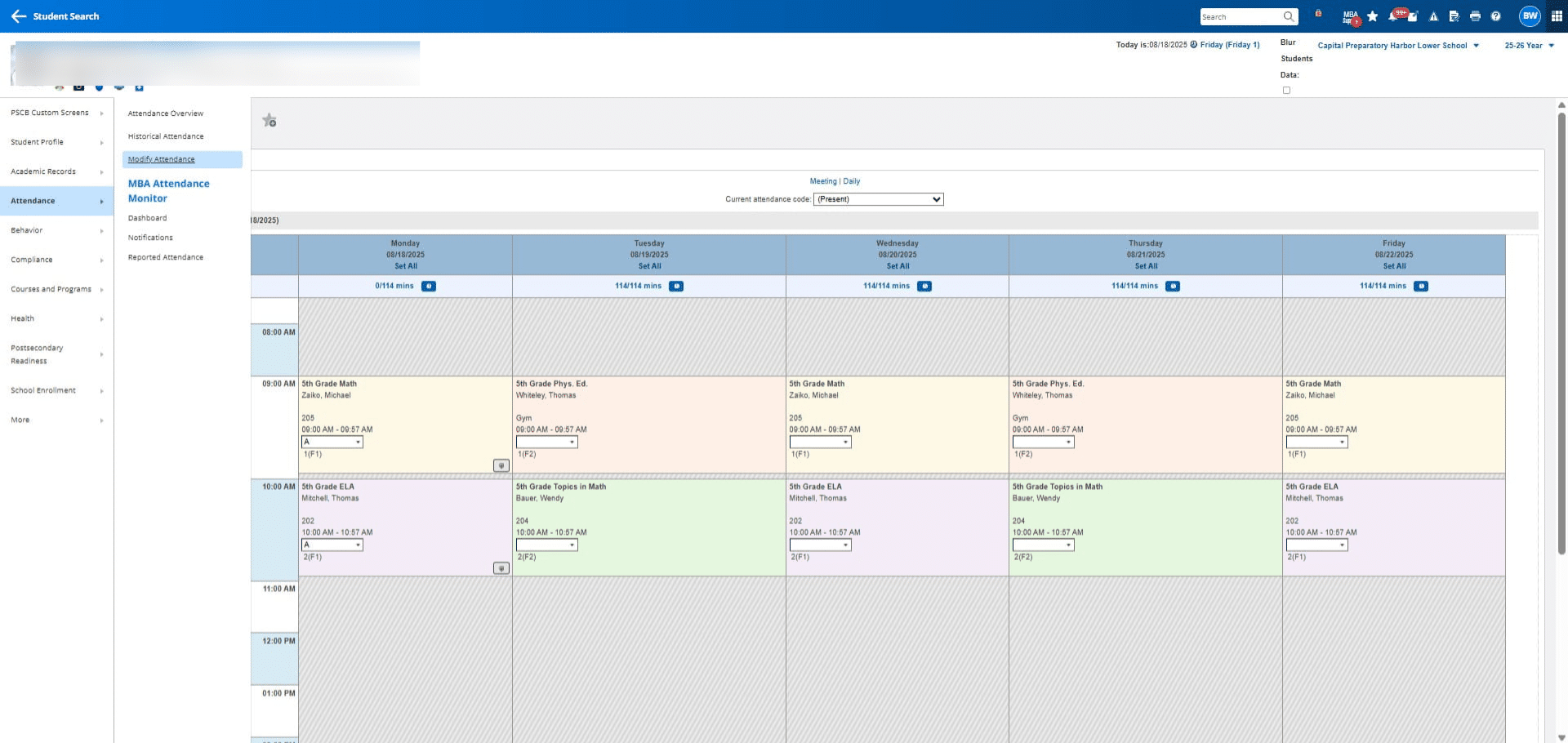Open the Courses and Programs sidebar menu

pyautogui.click(x=56, y=289)
